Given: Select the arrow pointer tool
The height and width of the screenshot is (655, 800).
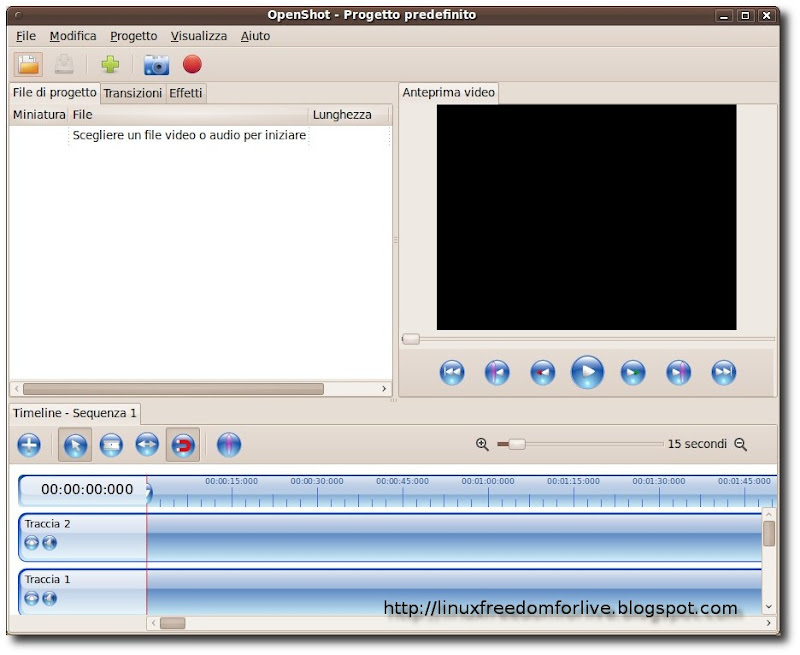Looking at the screenshot, I should pyautogui.click(x=75, y=445).
